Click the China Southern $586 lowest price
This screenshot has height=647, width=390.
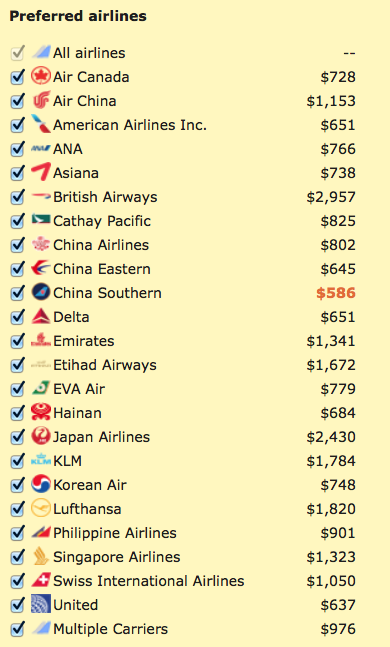click(x=336, y=293)
